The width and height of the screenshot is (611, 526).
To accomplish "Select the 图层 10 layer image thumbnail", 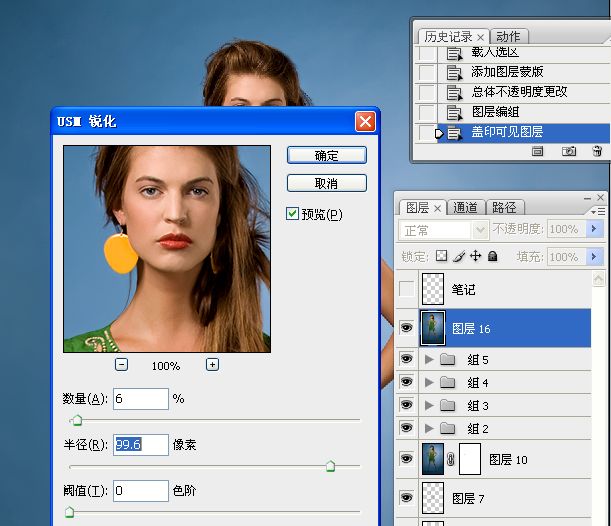I will pyautogui.click(x=433, y=459).
